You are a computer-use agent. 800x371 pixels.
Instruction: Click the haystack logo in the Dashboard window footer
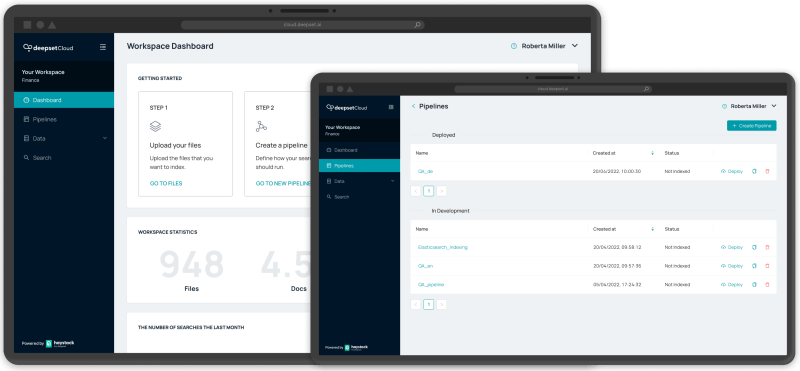point(60,343)
